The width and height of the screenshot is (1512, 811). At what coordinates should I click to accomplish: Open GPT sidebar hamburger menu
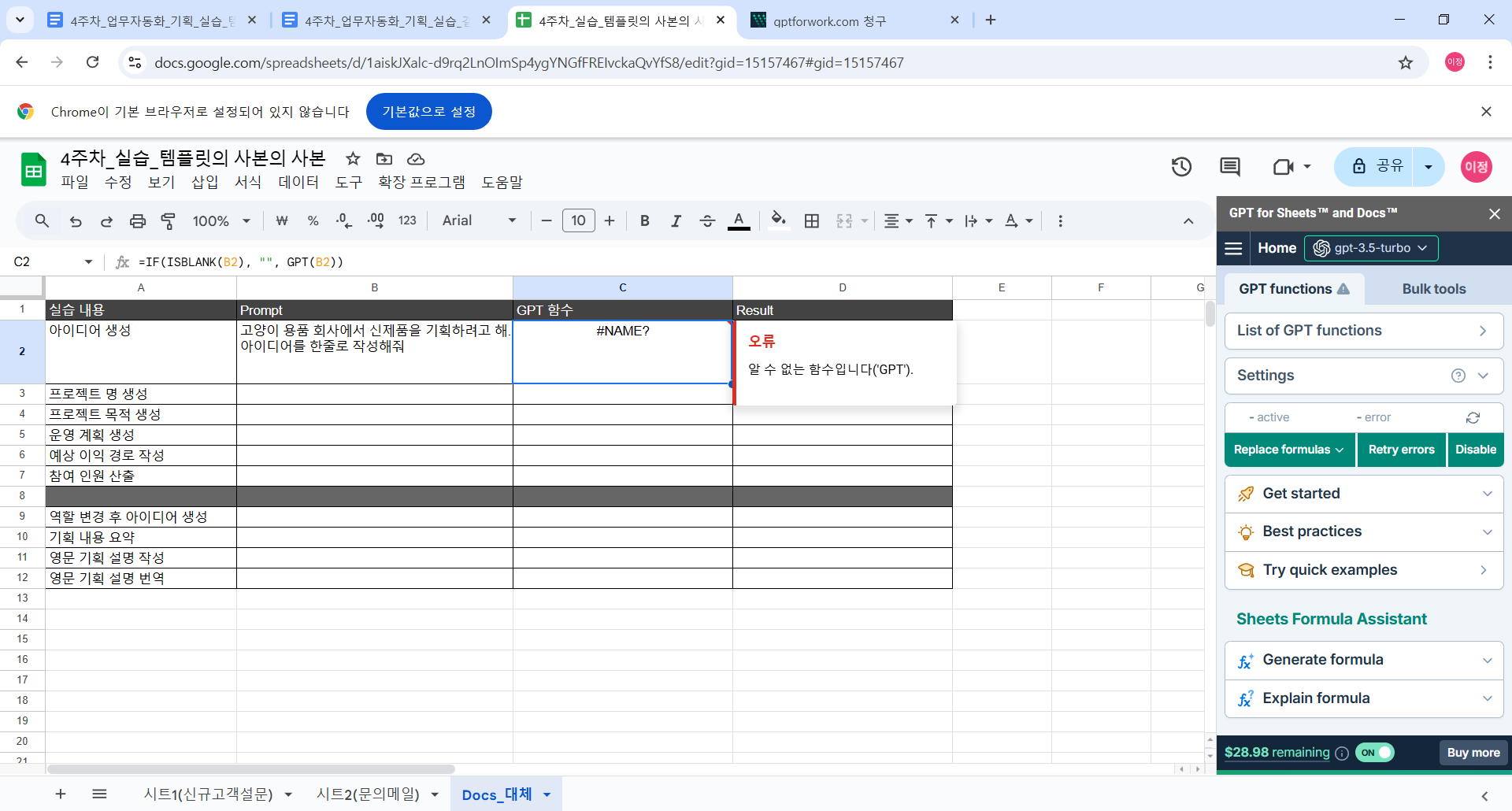[x=1234, y=249]
